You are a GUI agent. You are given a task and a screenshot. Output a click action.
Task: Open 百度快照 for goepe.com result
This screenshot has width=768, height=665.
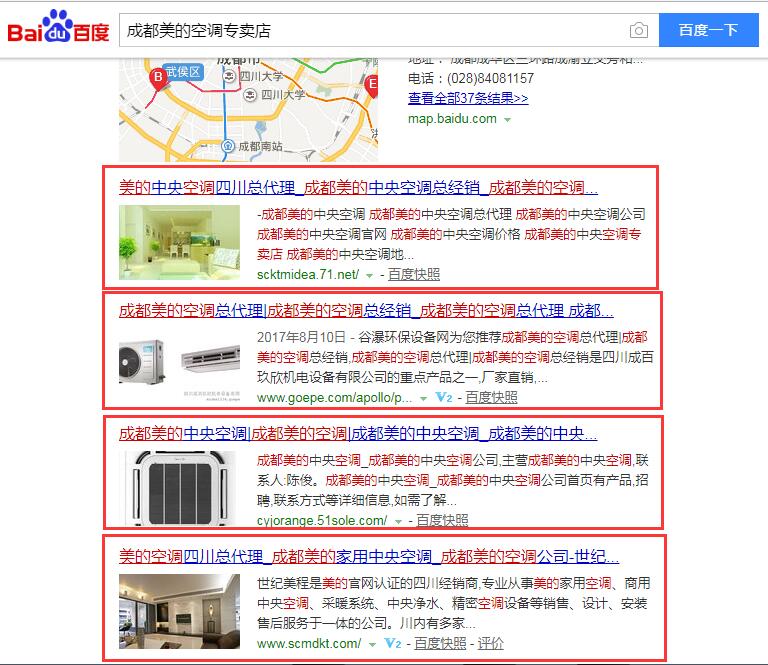[x=491, y=397]
